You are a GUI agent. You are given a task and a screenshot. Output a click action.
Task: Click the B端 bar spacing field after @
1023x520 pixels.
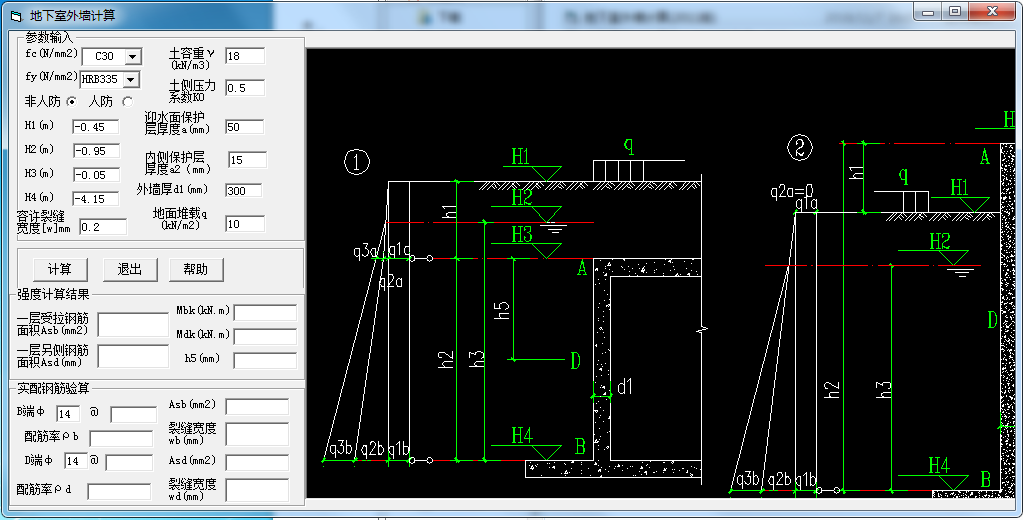click(x=134, y=414)
